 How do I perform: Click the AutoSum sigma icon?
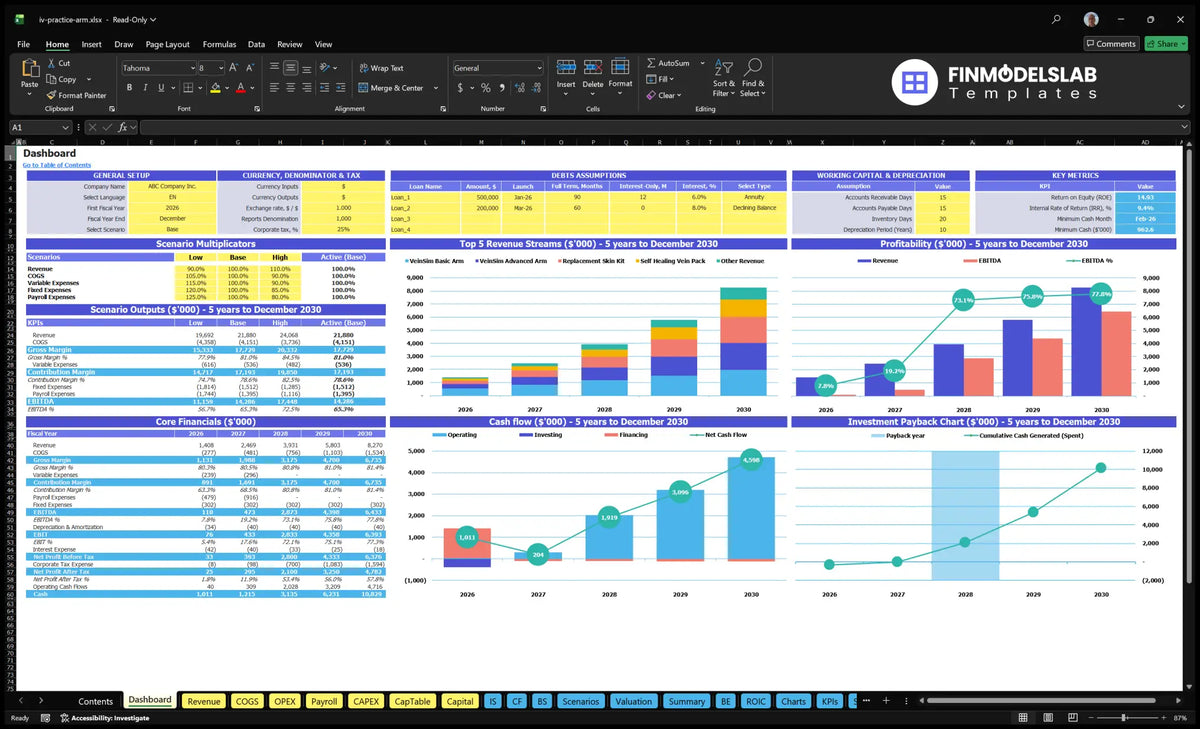pos(651,63)
